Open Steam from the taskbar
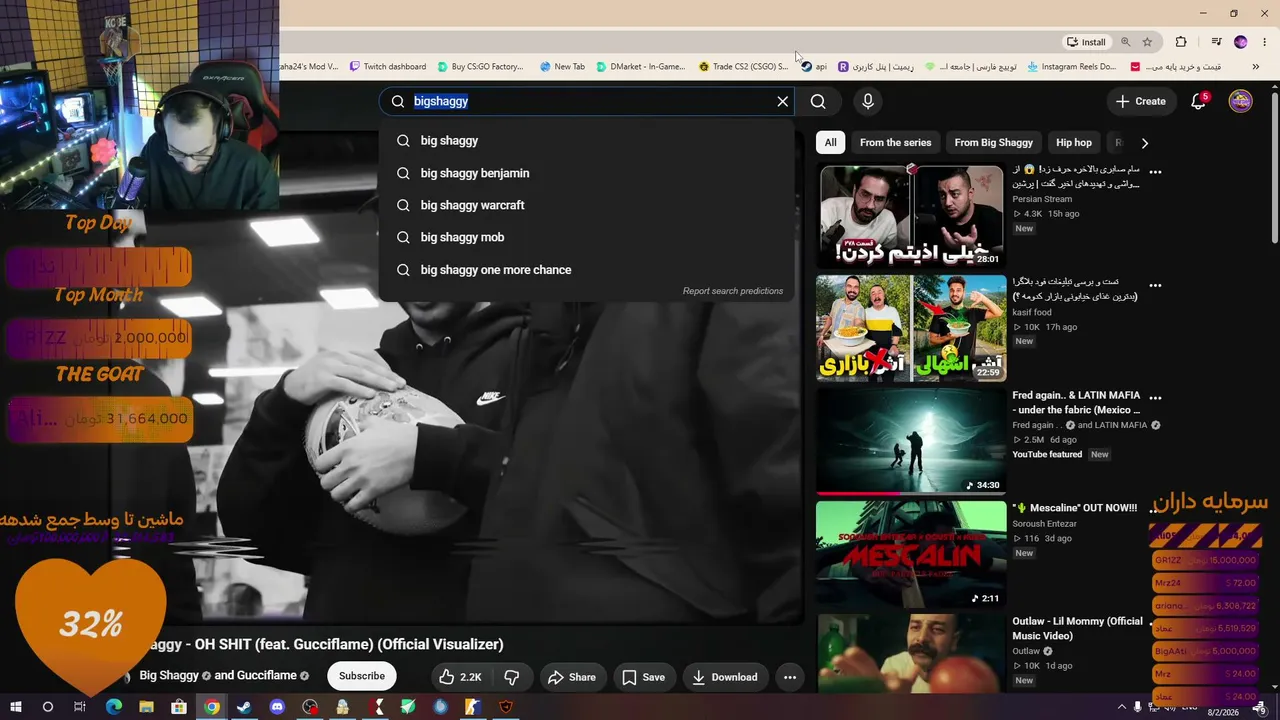Screen dimensions: 1280x720 point(244,707)
